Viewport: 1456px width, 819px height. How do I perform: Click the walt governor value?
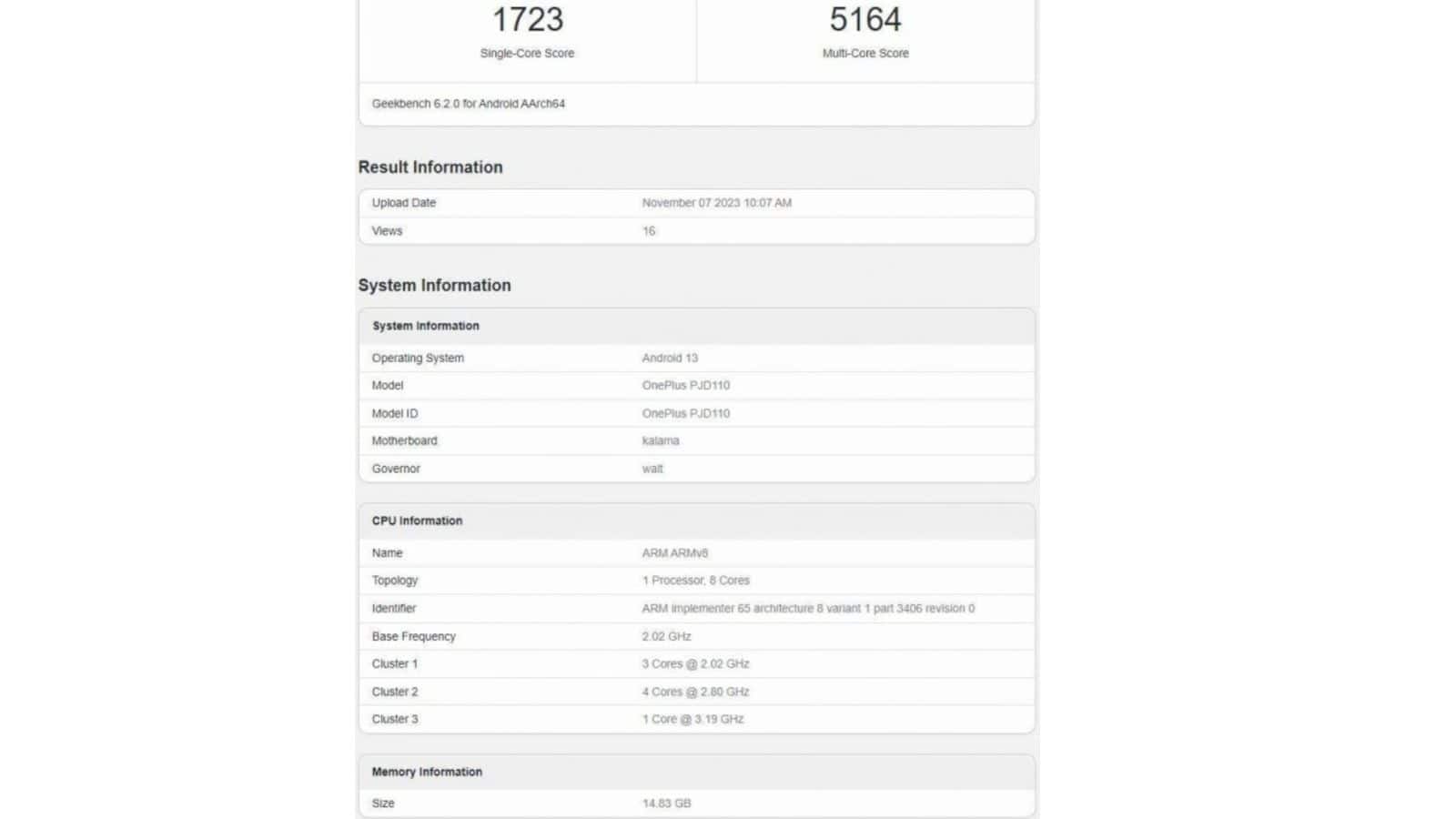coord(652,469)
